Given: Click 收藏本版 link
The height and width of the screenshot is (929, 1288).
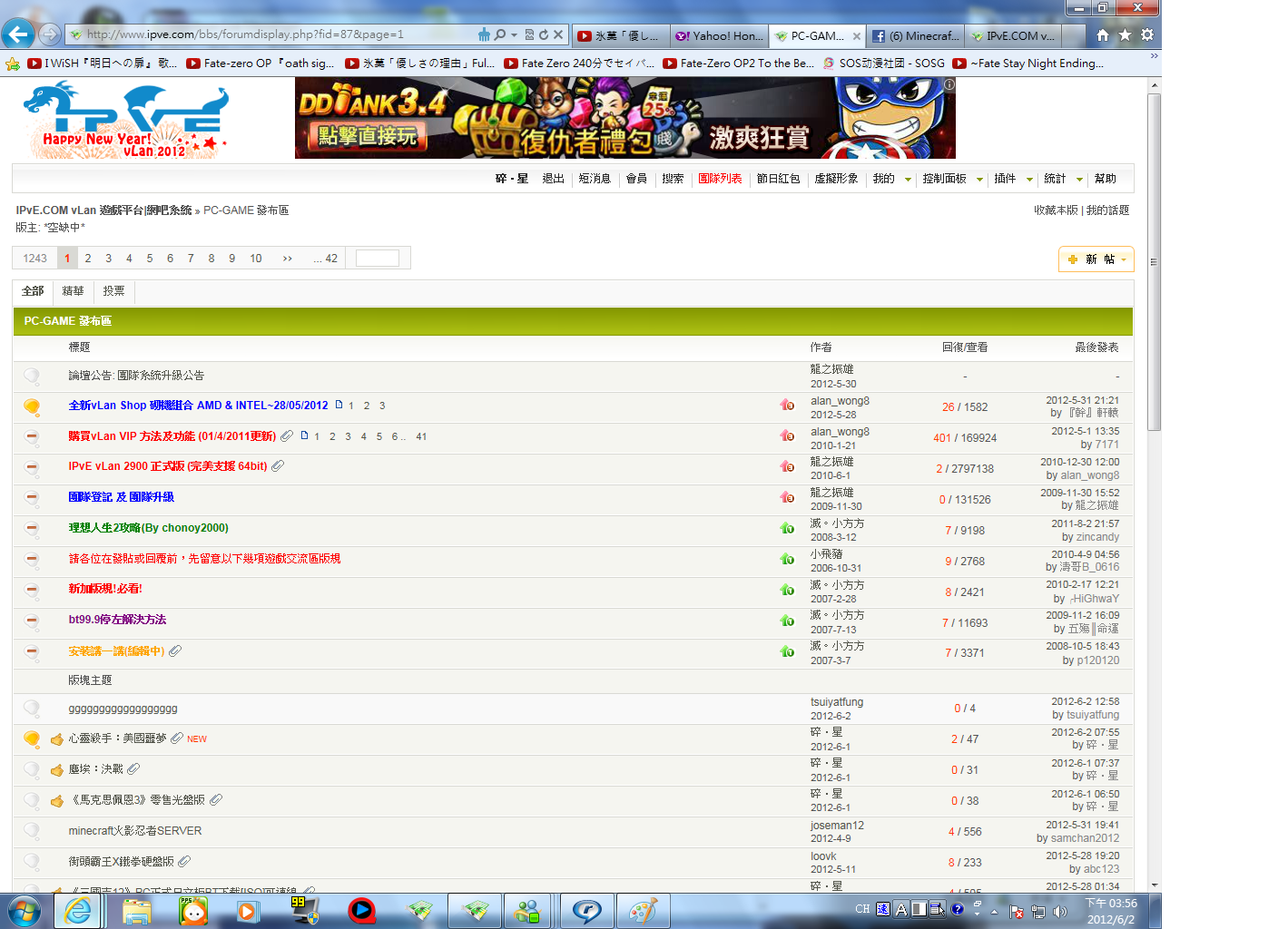Looking at the screenshot, I should [1056, 210].
